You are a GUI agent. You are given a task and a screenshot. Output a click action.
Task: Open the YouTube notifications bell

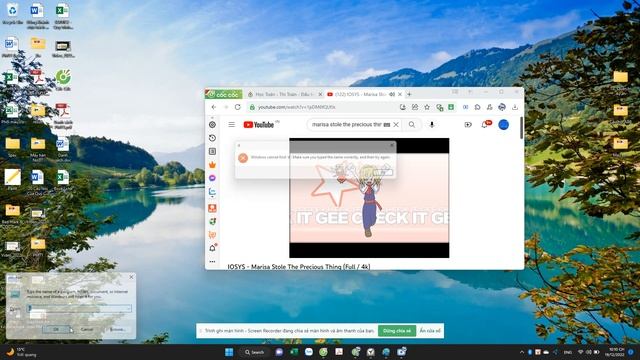point(484,124)
